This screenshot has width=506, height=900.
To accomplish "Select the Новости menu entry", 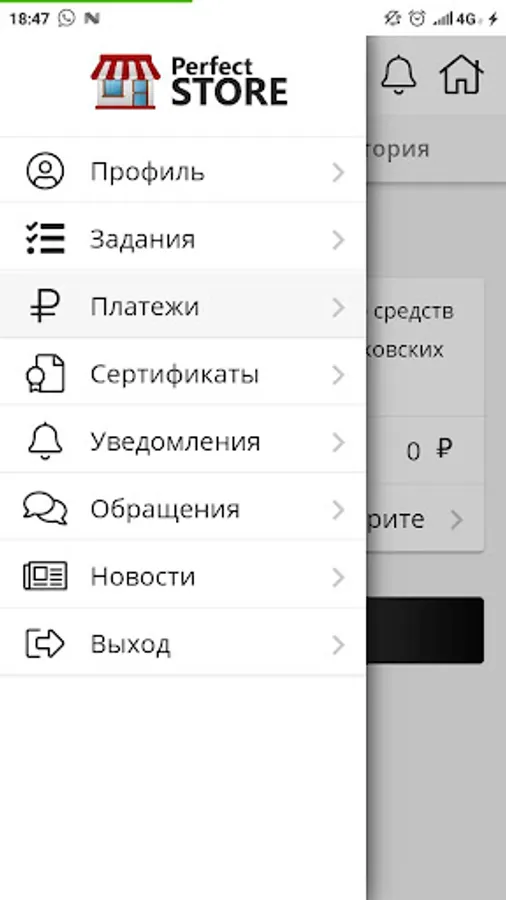I will (182, 576).
